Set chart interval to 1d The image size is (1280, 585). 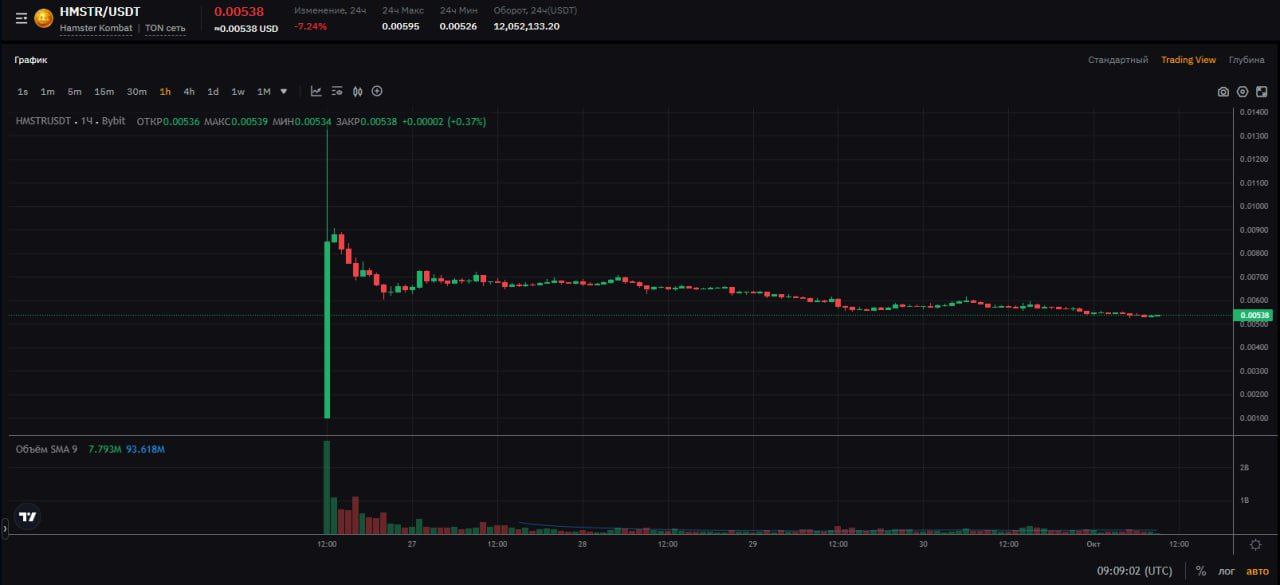click(x=213, y=92)
